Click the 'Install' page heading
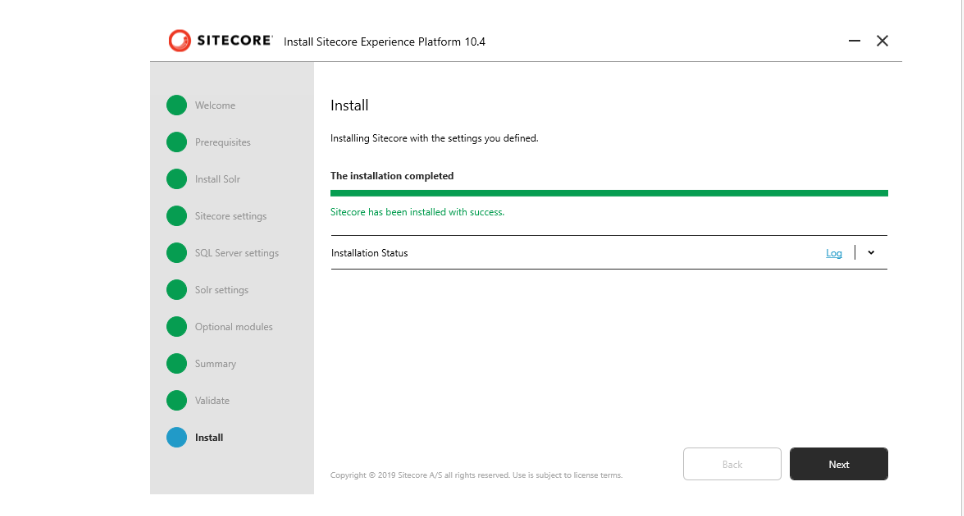 click(x=349, y=105)
